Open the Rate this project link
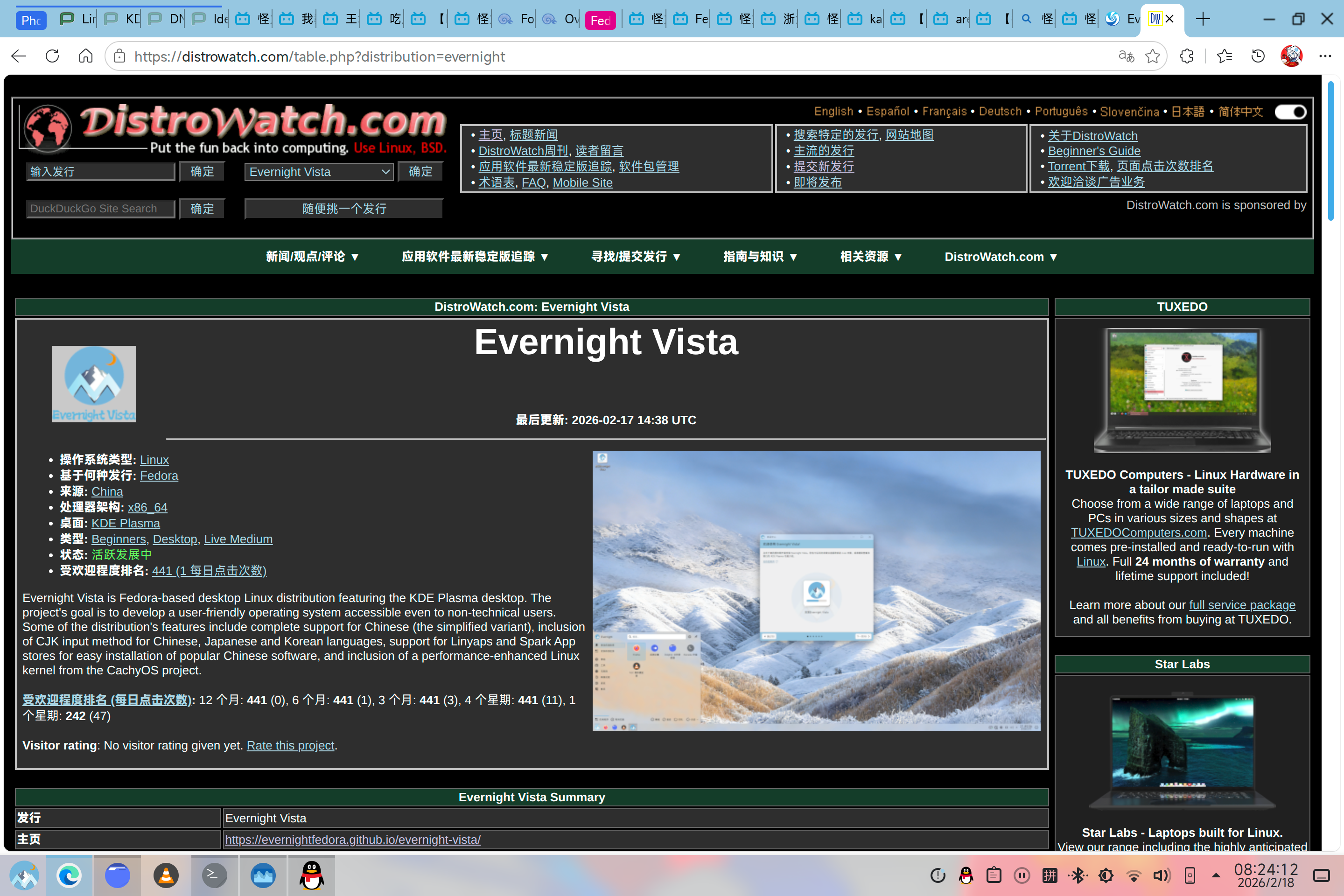 pyautogui.click(x=290, y=745)
